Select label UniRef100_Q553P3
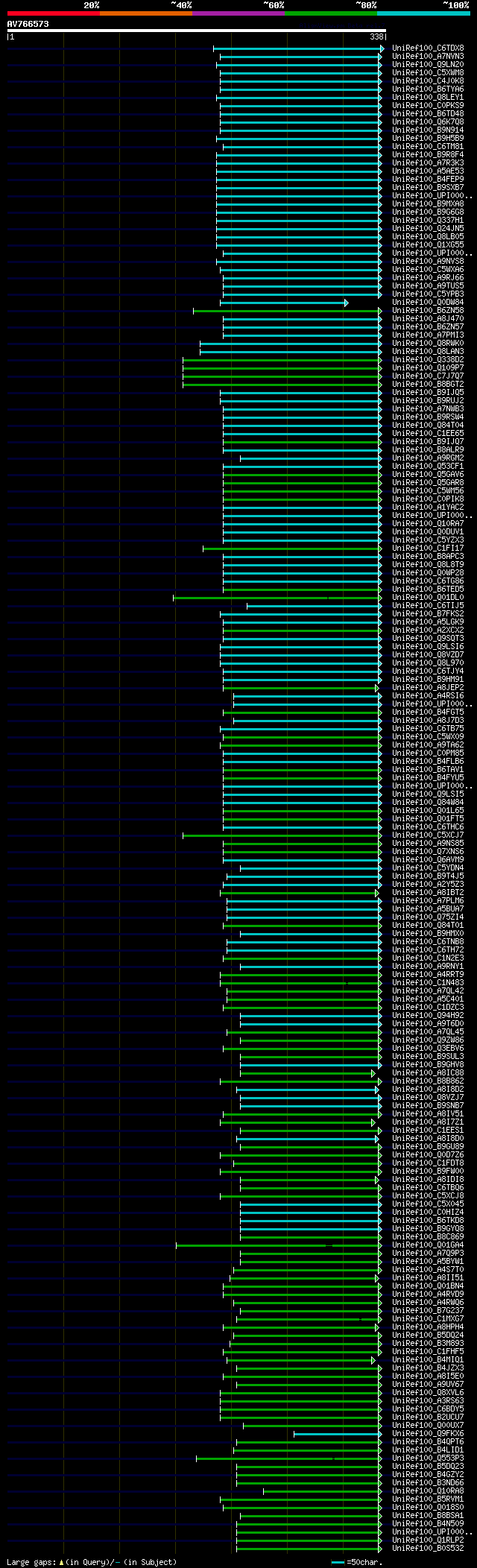Screen dimensions: 477x1568 click(x=428, y=1458)
